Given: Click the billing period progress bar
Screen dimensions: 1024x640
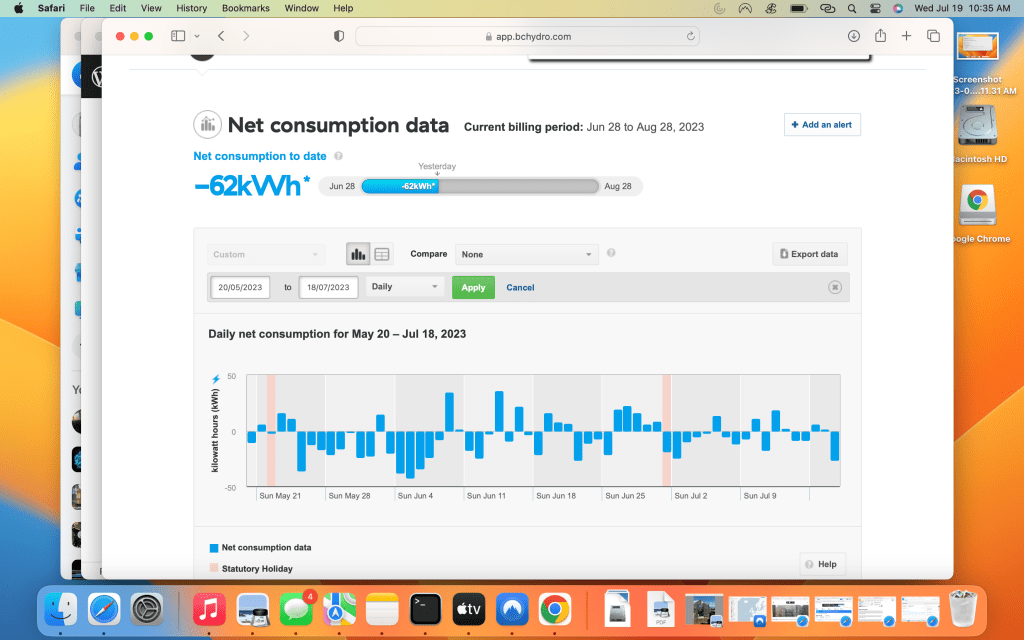Looking at the screenshot, I should click(x=480, y=186).
